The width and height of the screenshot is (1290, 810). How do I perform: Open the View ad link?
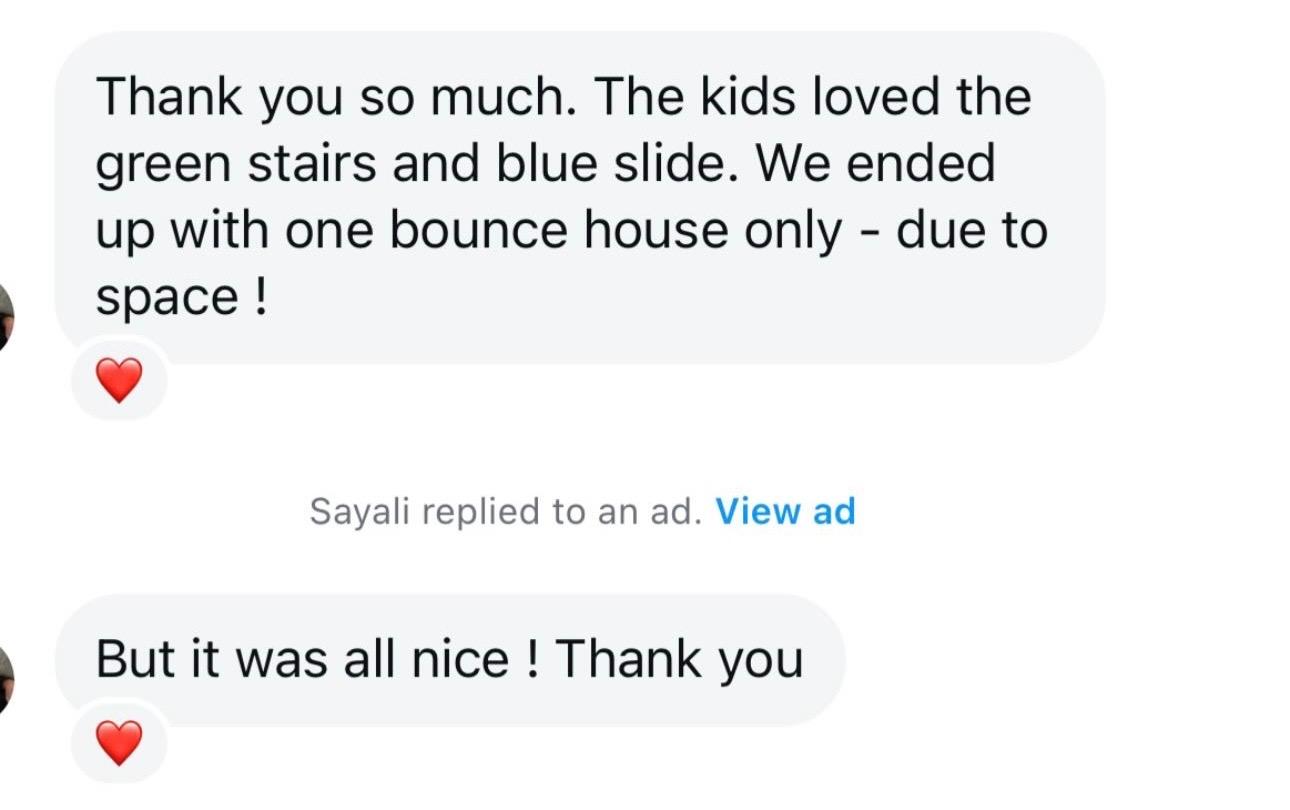[786, 511]
